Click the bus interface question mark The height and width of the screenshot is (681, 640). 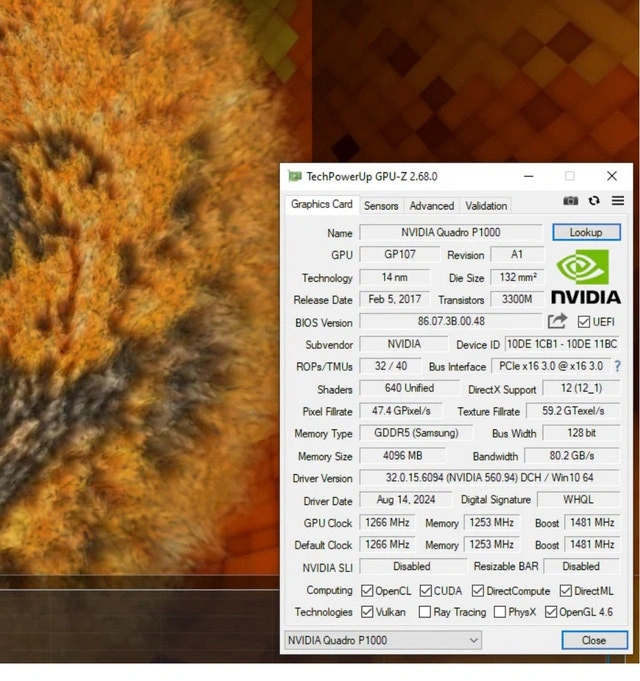tap(617, 366)
